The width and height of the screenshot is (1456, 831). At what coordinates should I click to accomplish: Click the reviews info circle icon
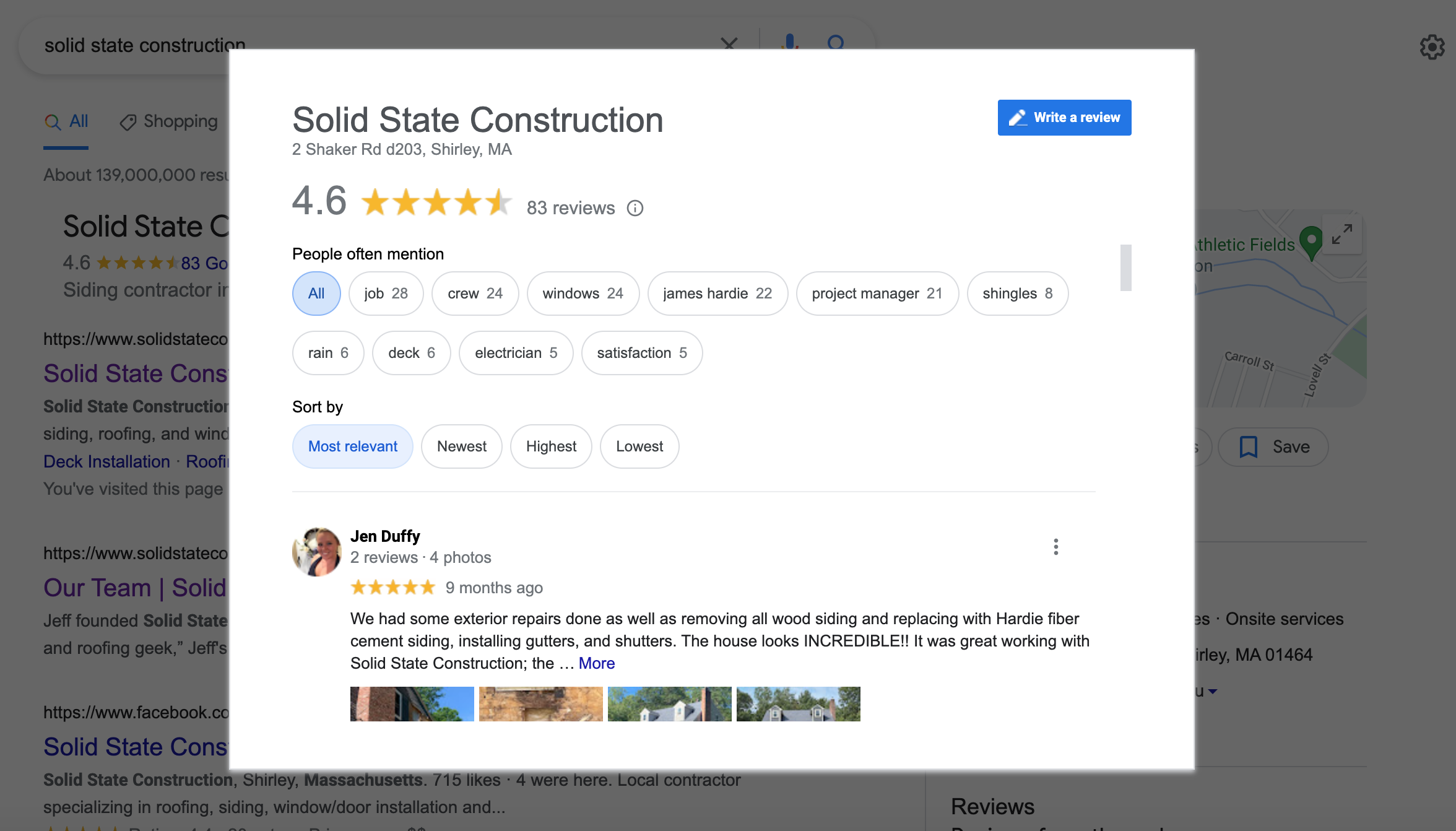(x=635, y=208)
